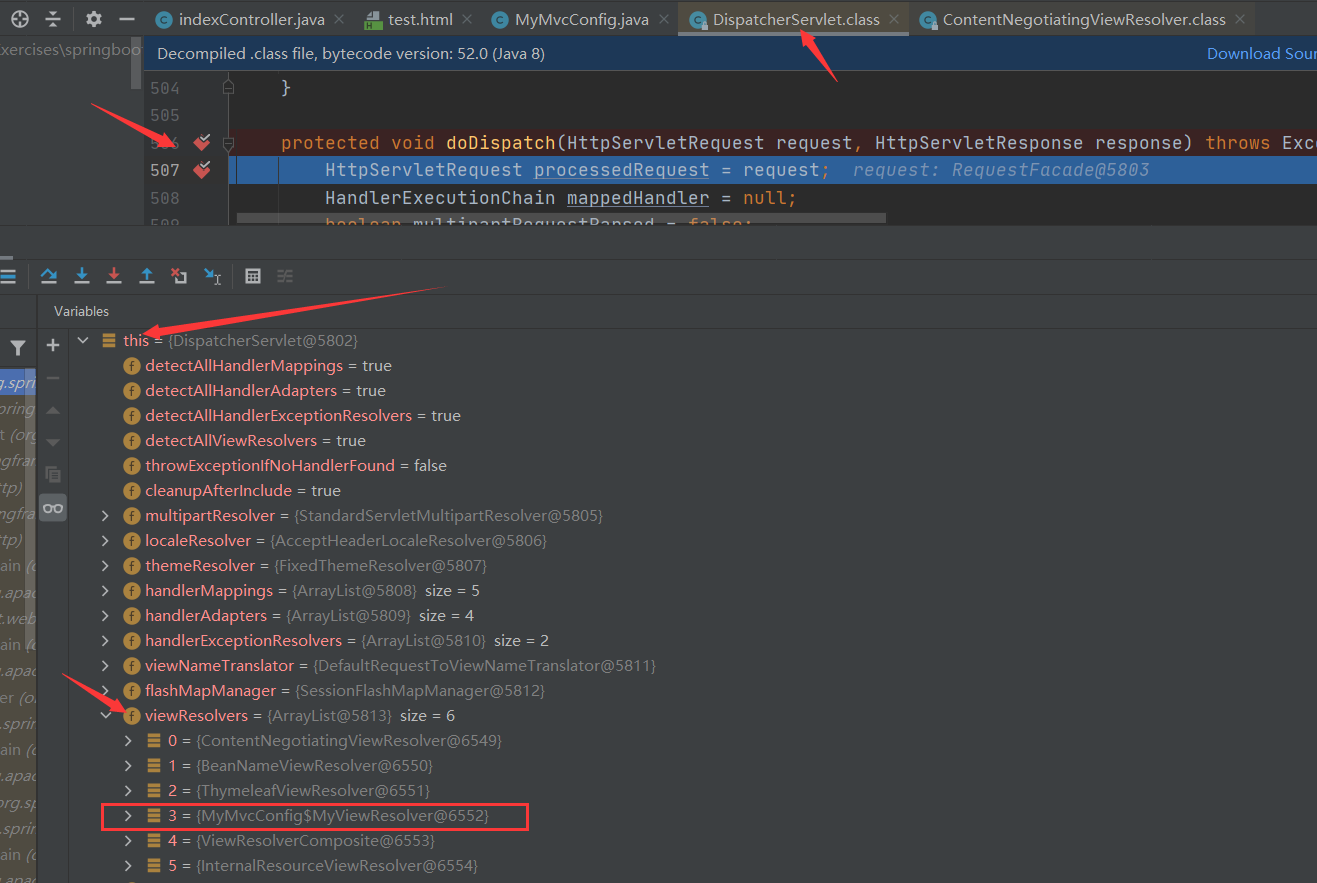The width and height of the screenshot is (1317, 883).
Task: Click the editor horizontal scrollbar
Action: click(x=561, y=218)
